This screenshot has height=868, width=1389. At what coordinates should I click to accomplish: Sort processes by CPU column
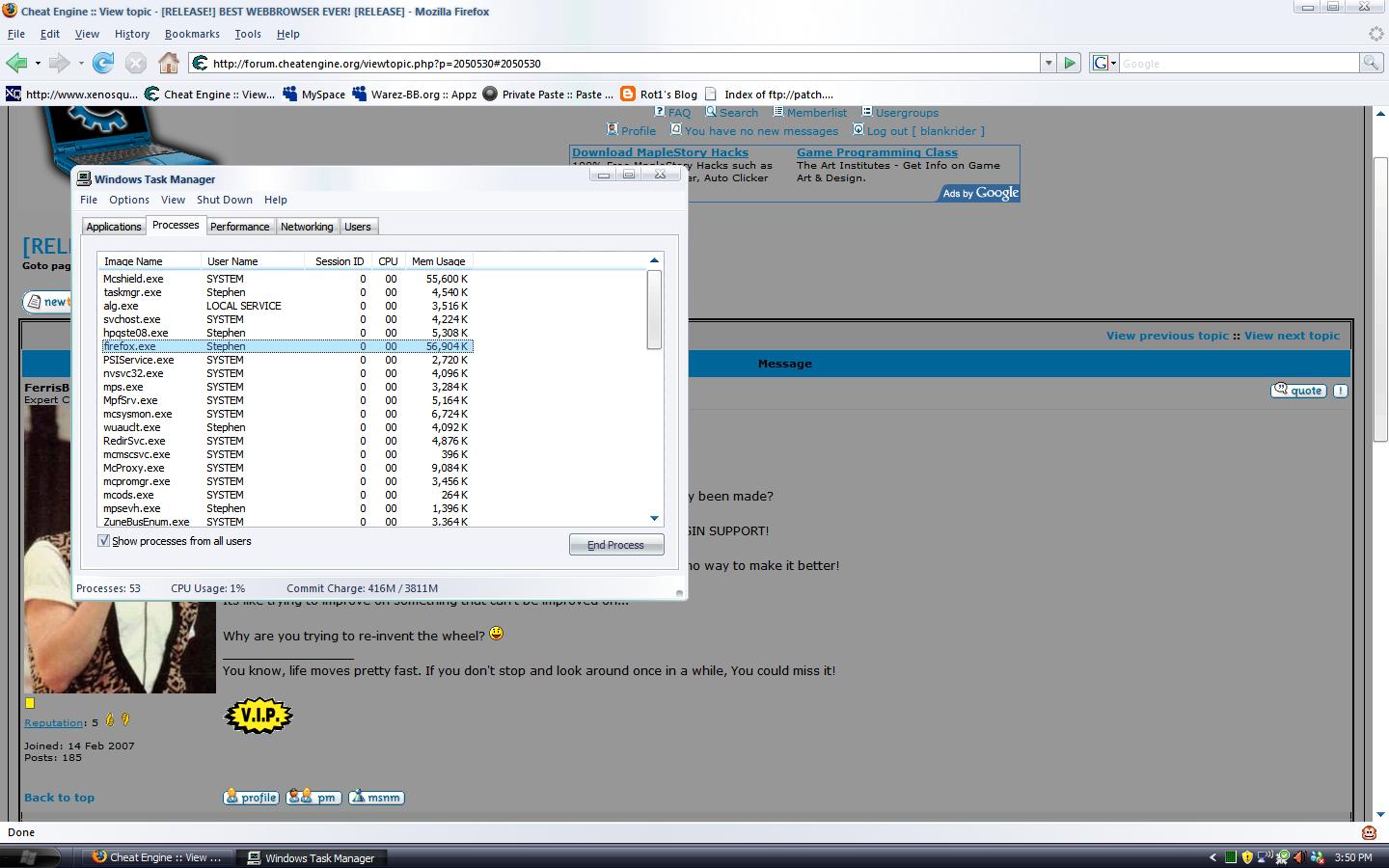[388, 261]
